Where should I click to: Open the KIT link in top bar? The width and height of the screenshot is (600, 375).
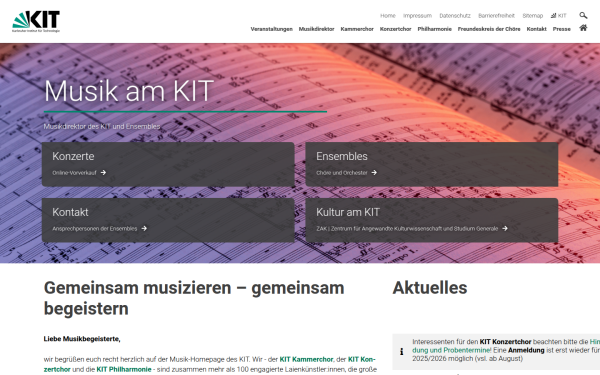558,16
